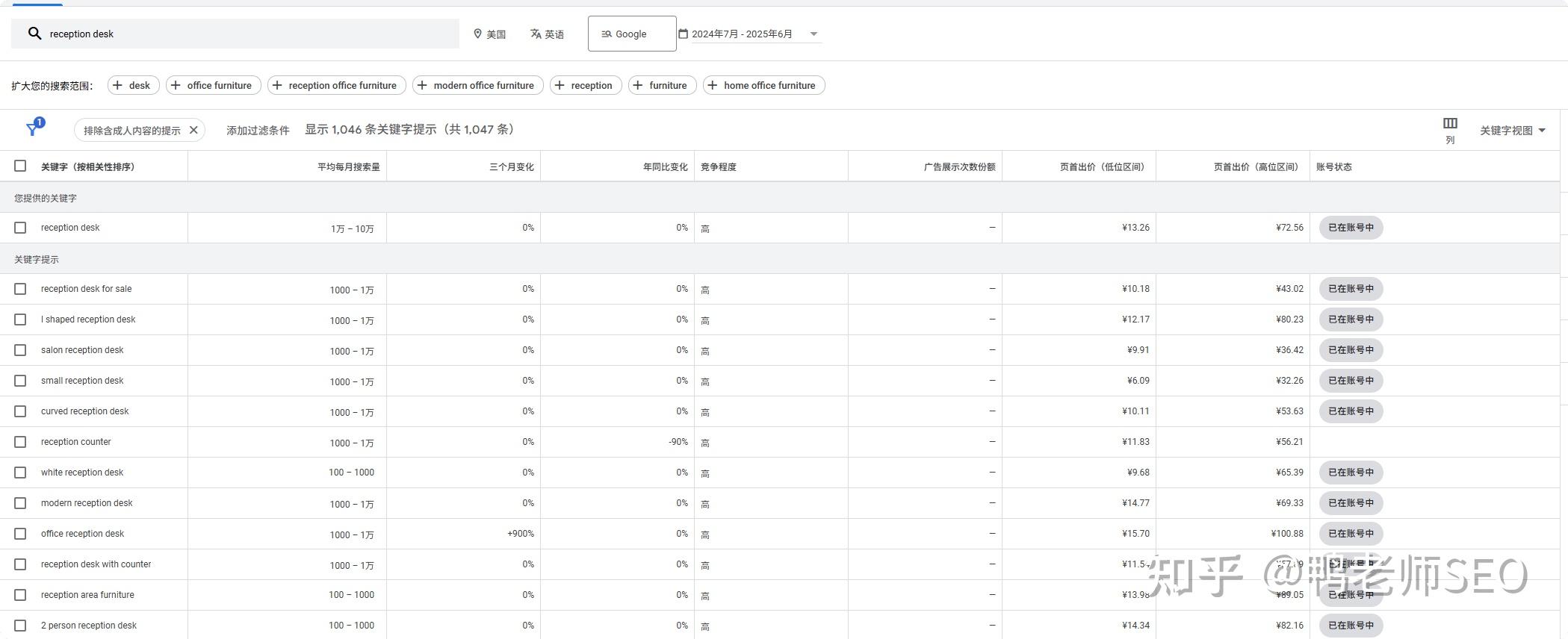Open the filter funnel icon
Image resolution: width=1568 pixels, height=639 pixels.
pyautogui.click(x=33, y=129)
